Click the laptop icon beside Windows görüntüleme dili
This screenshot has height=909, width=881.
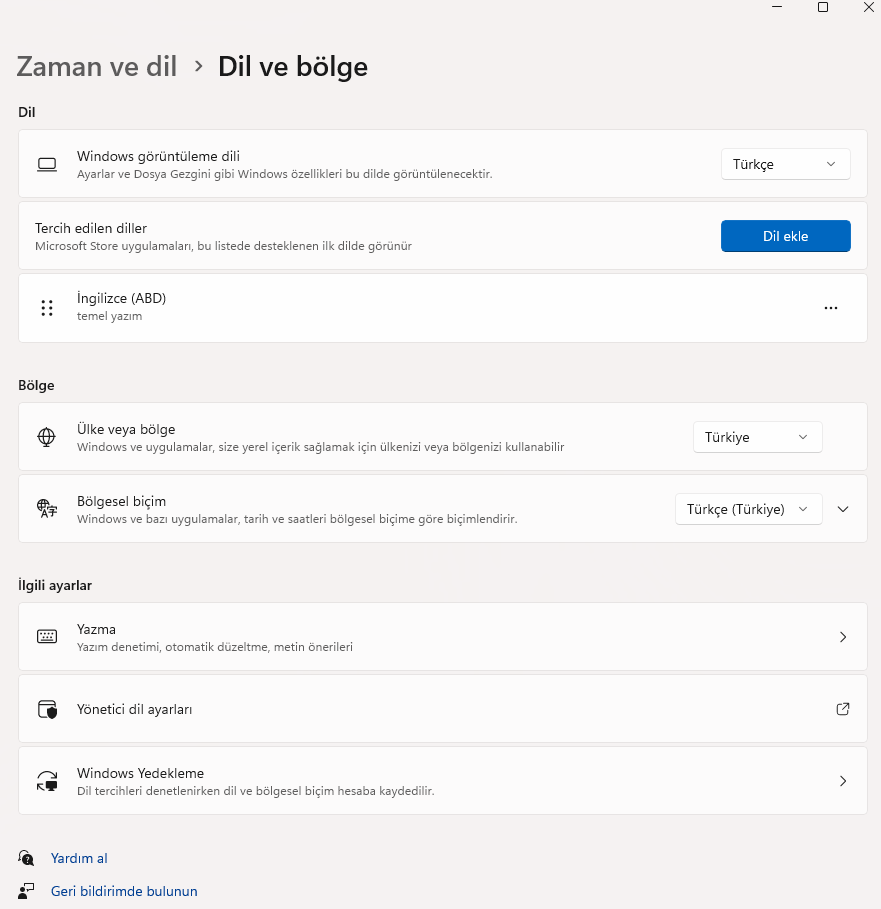tap(47, 164)
